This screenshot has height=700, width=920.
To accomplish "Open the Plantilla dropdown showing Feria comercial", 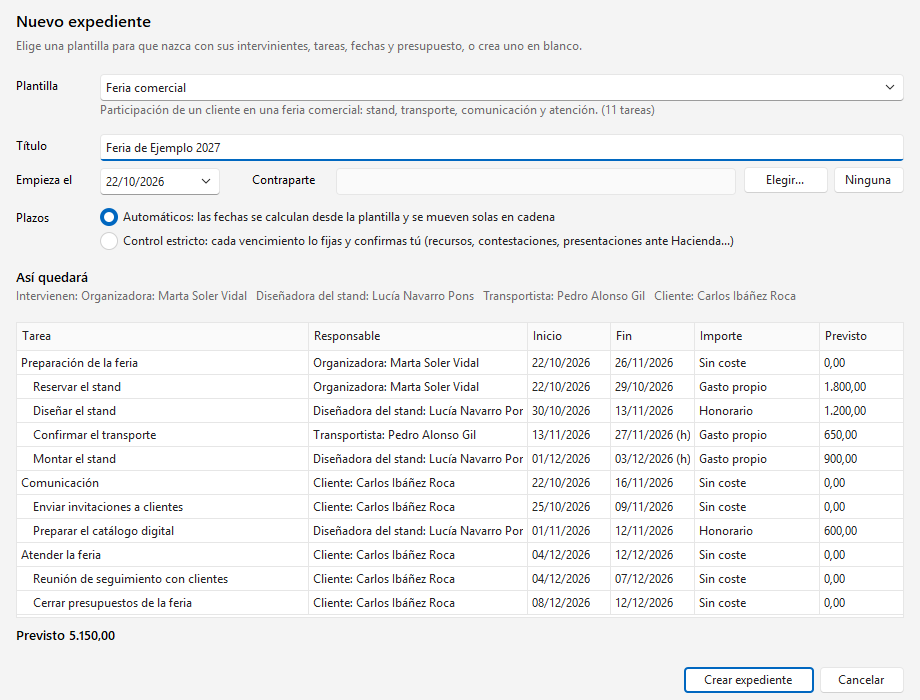I will pos(502,87).
